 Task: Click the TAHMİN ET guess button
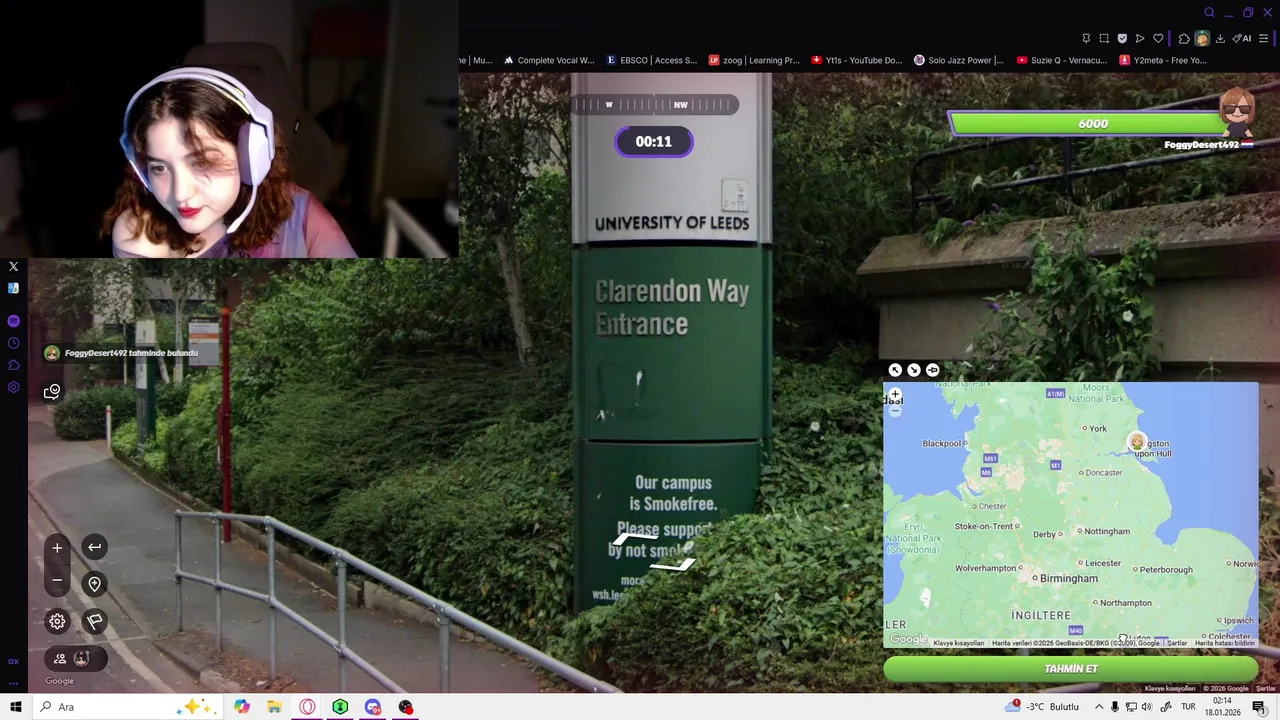pos(1070,669)
